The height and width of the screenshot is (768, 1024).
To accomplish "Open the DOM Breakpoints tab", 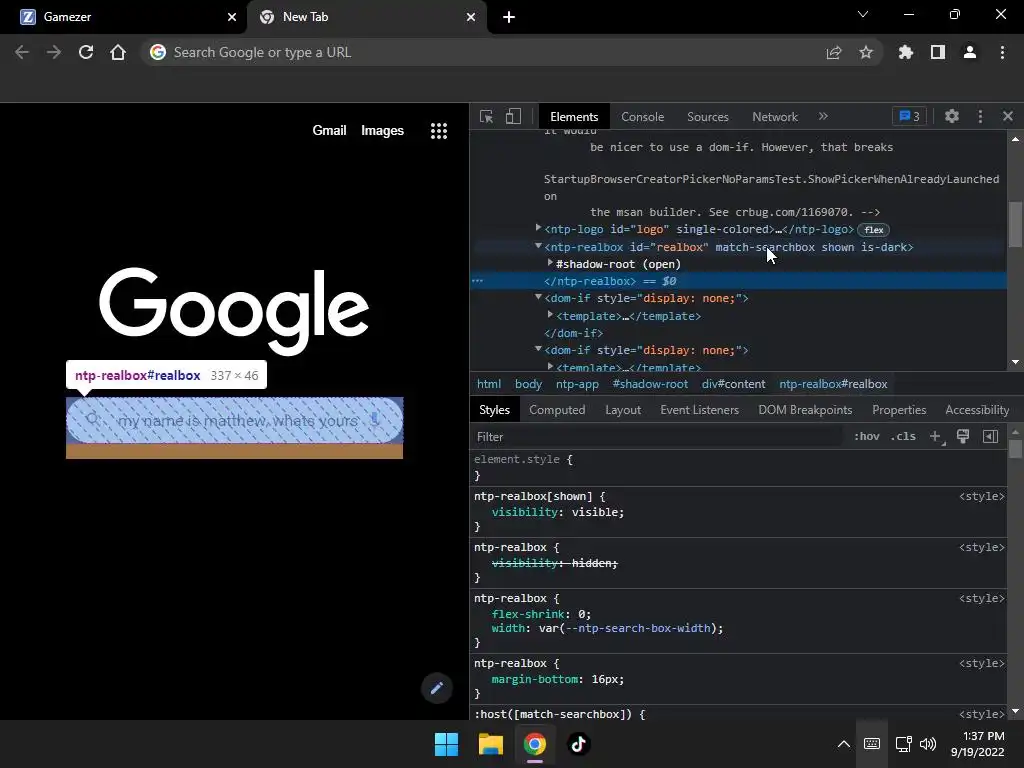I will (x=805, y=409).
